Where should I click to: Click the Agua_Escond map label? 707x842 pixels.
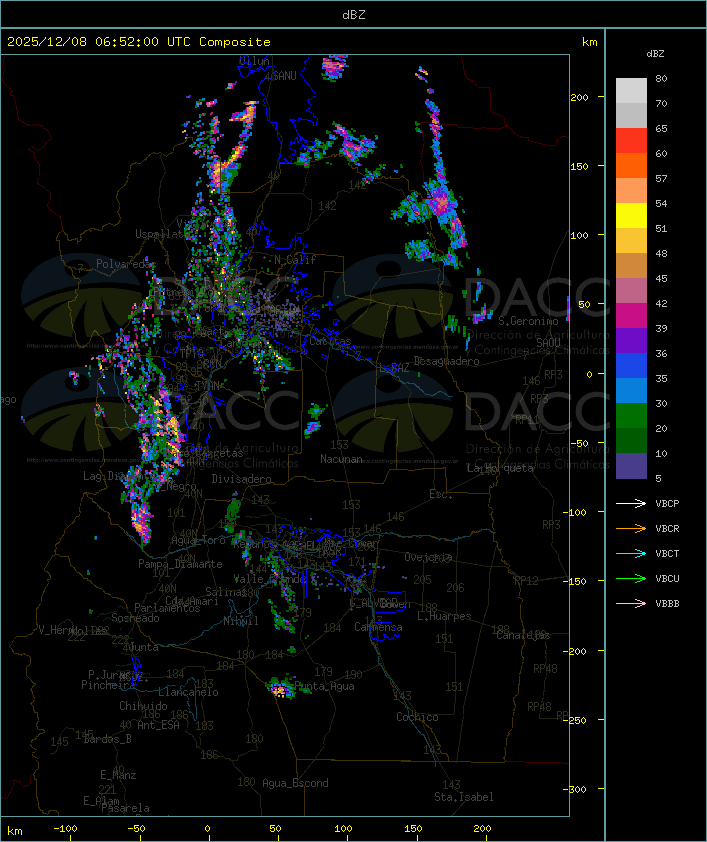click(x=295, y=783)
